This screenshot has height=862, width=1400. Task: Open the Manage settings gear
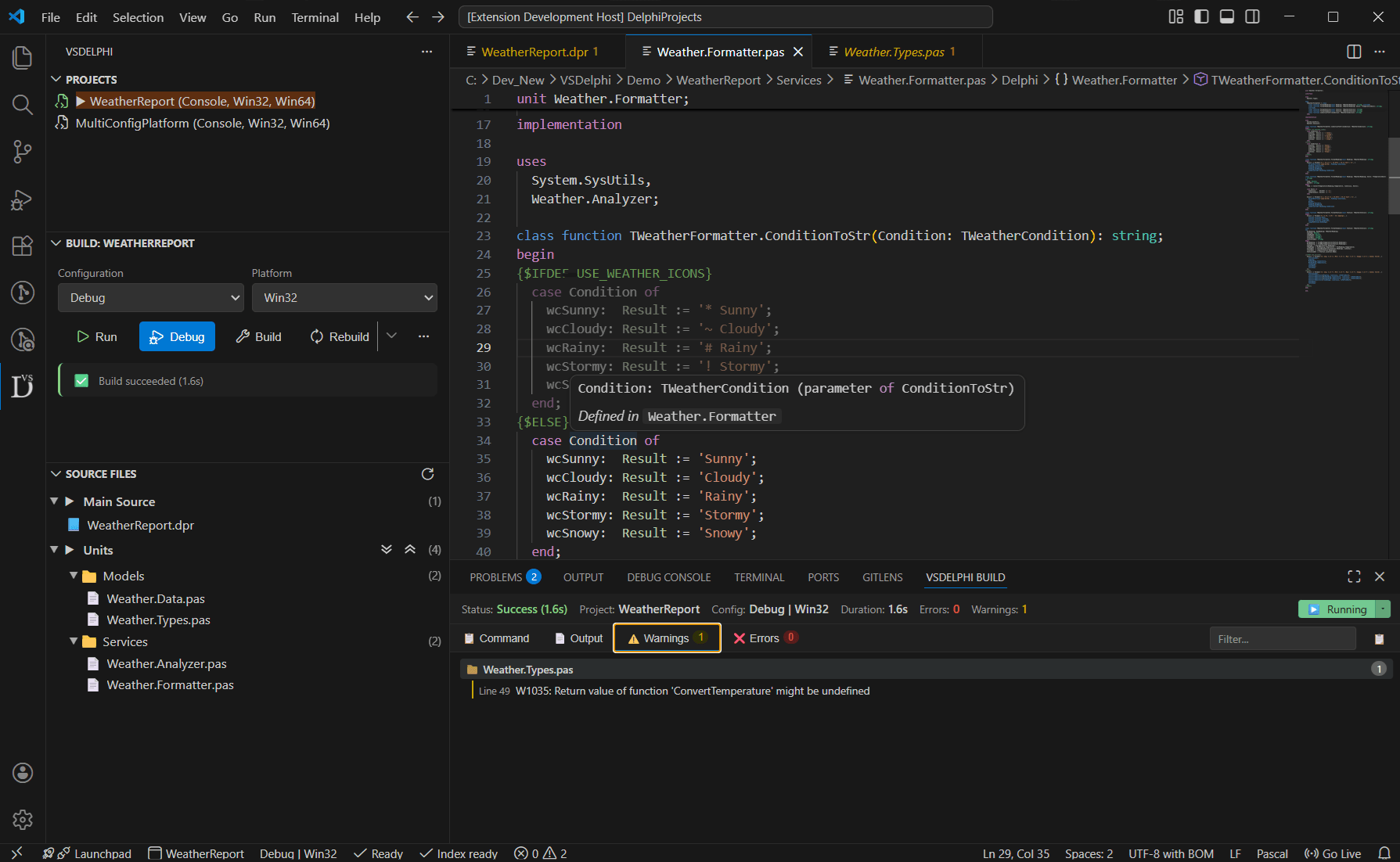(22, 820)
